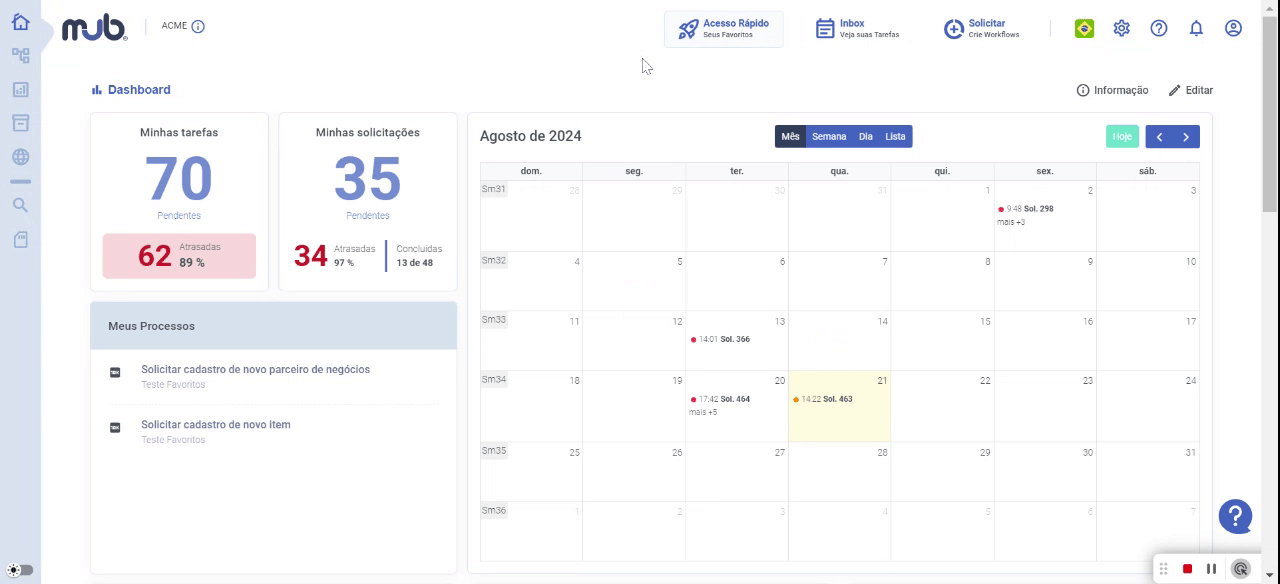Image resolution: width=1280 pixels, height=584 pixels.
Task: Open the user profile icon
Action: pyautogui.click(x=1233, y=28)
